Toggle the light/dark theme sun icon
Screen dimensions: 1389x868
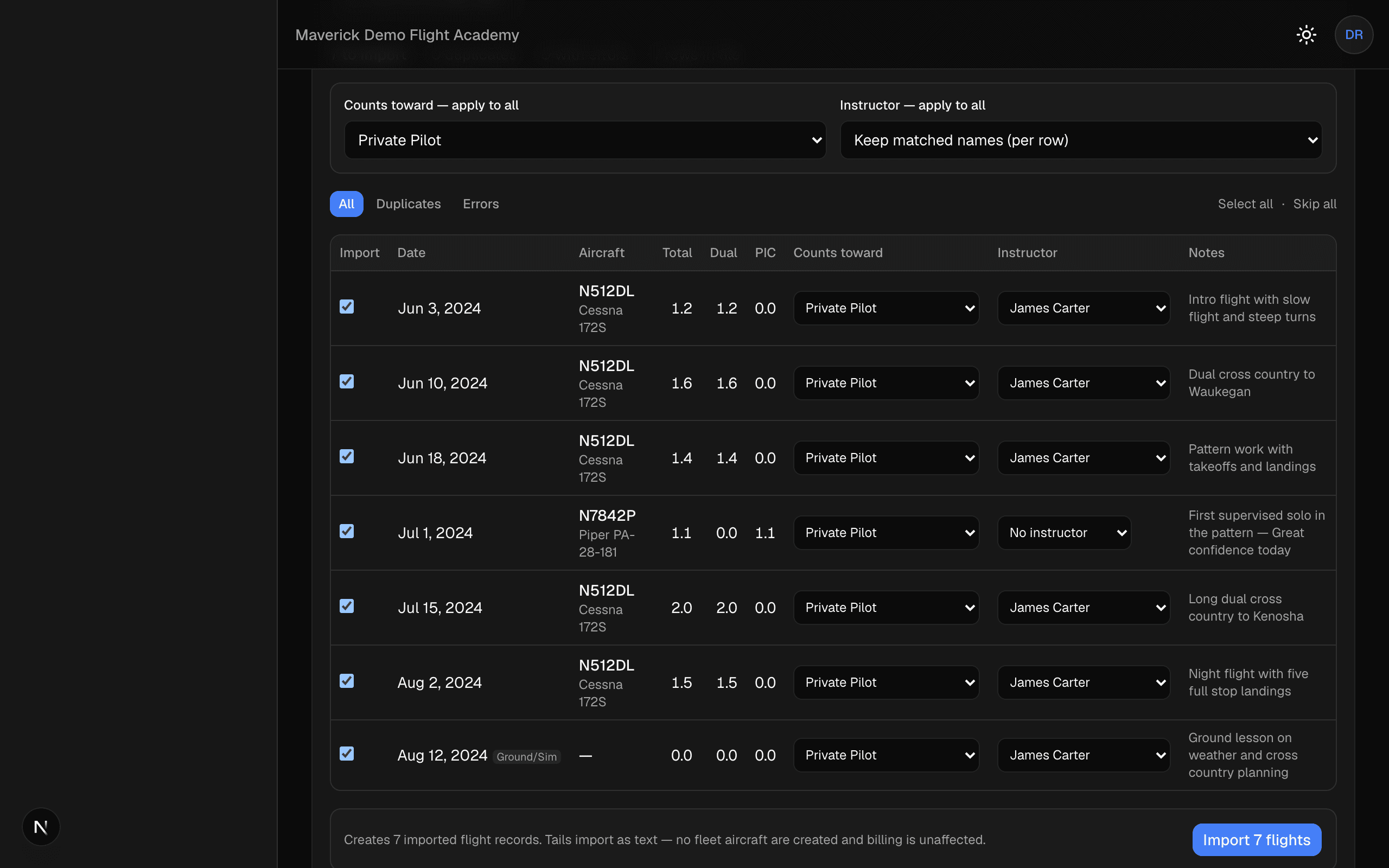pos(1307,34)
